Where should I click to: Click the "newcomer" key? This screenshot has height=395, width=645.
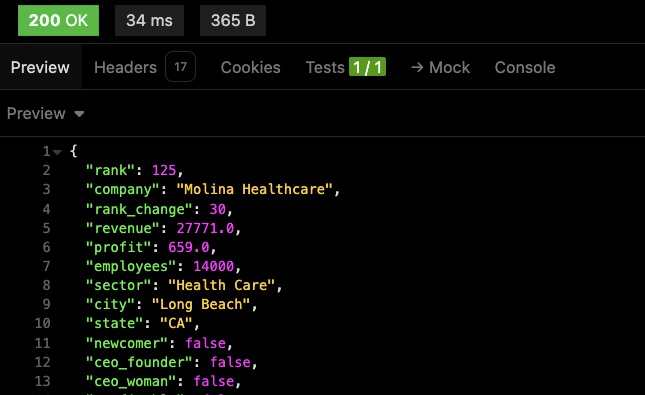127,343
